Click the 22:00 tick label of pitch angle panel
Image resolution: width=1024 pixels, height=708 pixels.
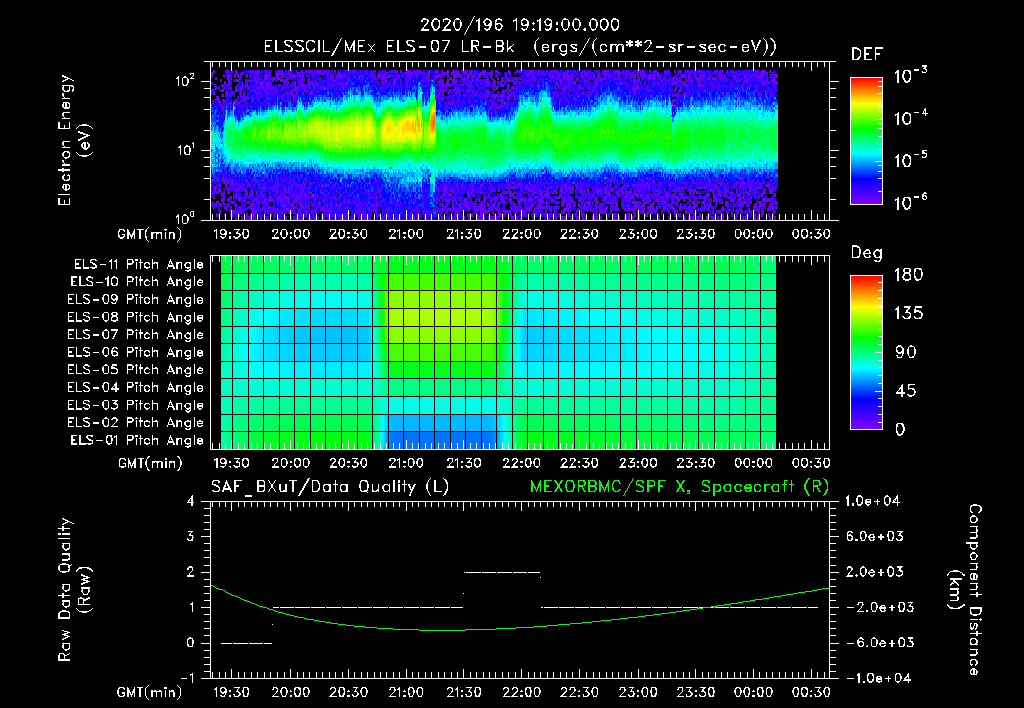[521, 463]
